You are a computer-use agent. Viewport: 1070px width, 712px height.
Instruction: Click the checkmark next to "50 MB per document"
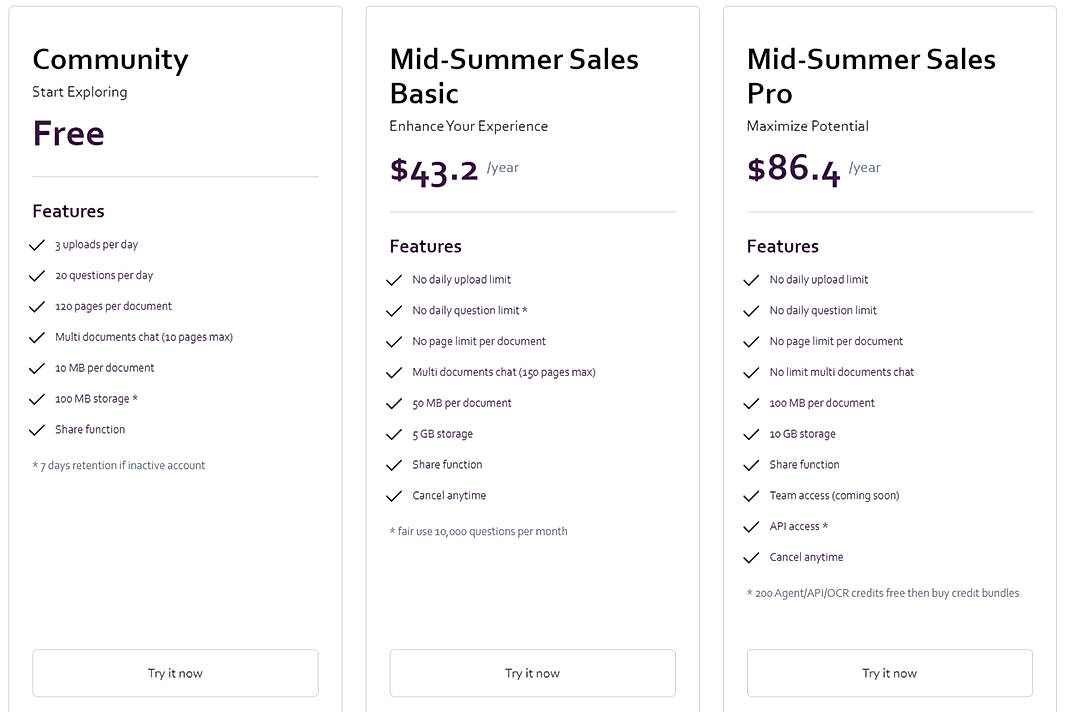[394, 403]
